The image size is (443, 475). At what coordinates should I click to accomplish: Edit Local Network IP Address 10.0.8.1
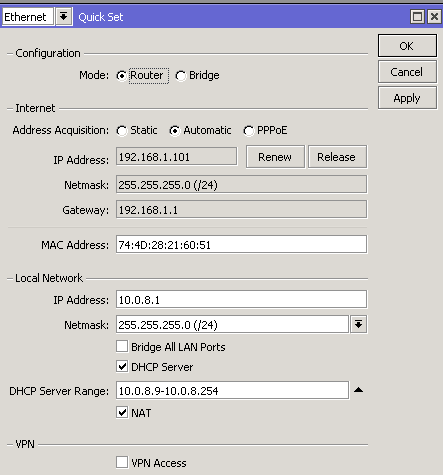[241, 299]
